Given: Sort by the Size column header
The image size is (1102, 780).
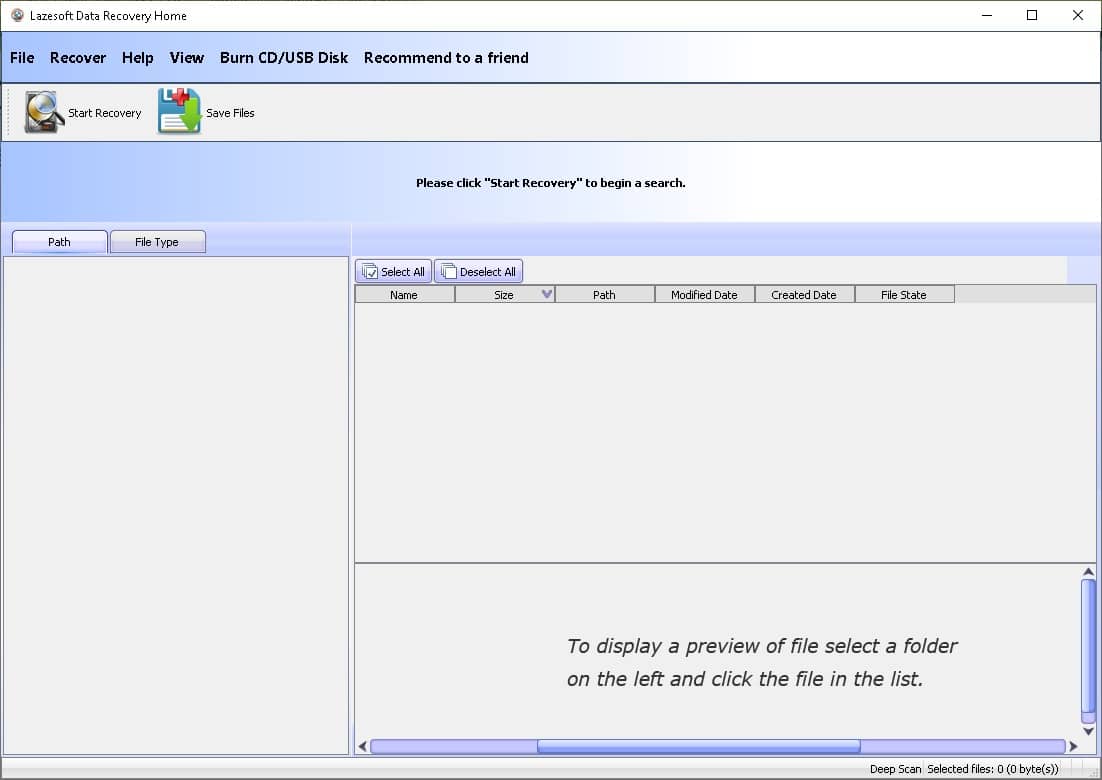Looking at the screenshot, I should (505, 294).
